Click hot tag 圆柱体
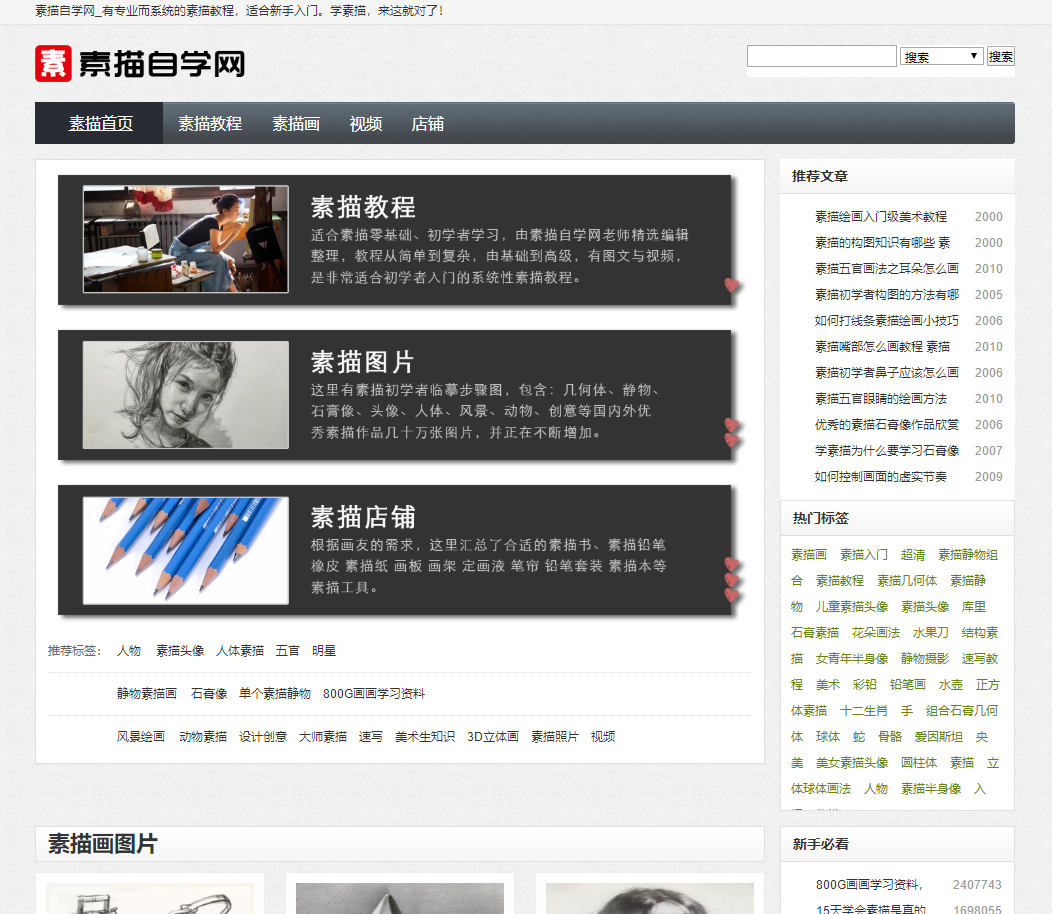This screenshot has width=1052, height=914. 919,763
